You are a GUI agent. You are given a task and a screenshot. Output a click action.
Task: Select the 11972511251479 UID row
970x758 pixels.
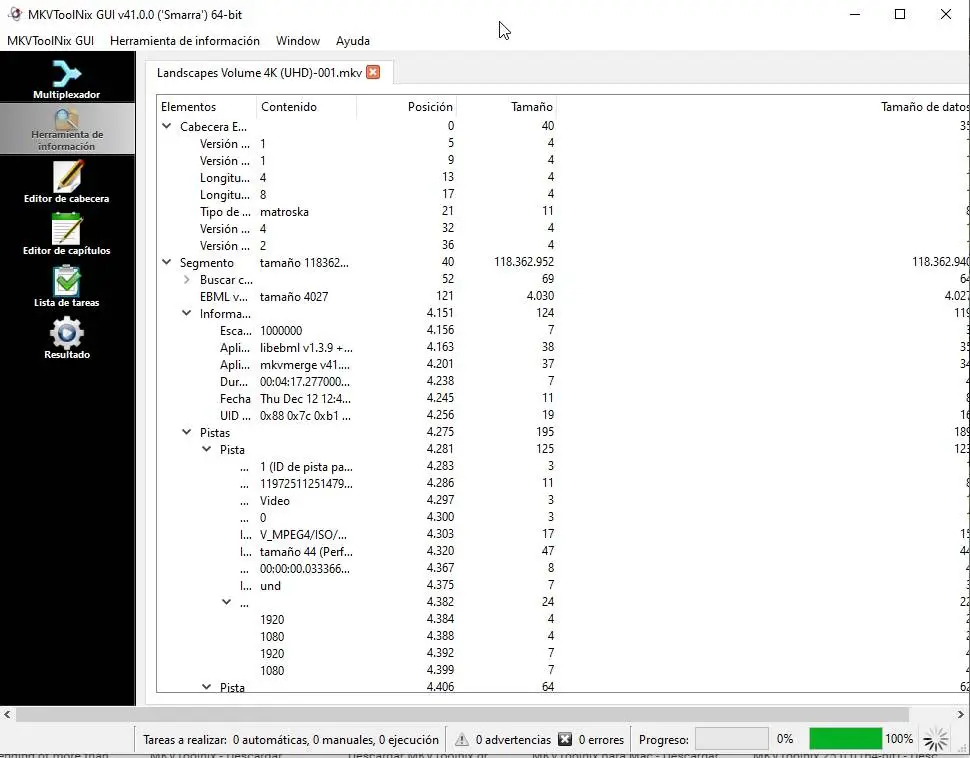tap(563, 483)
